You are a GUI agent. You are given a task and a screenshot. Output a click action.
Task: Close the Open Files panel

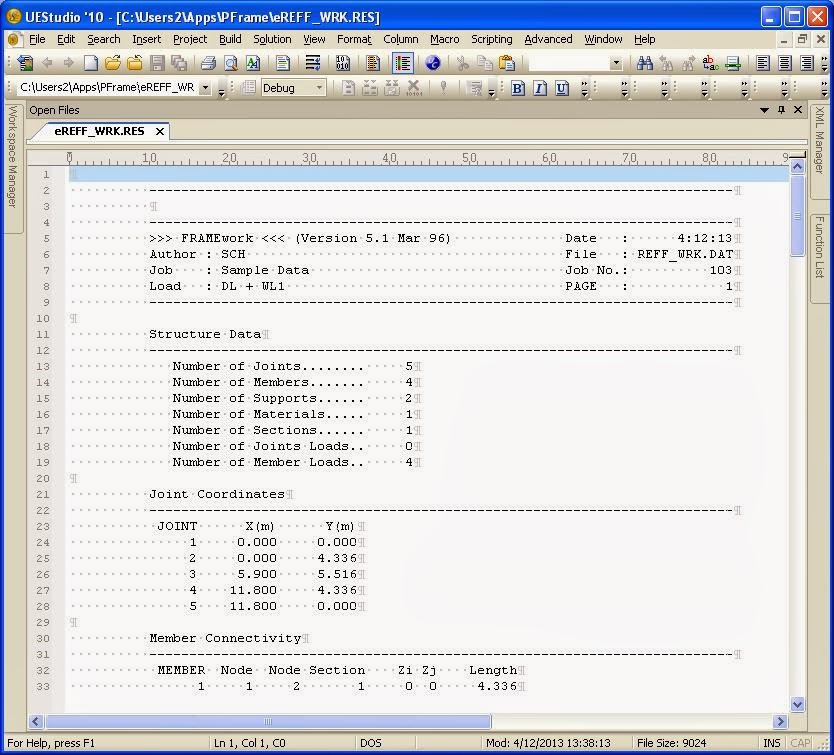point(798,110)
